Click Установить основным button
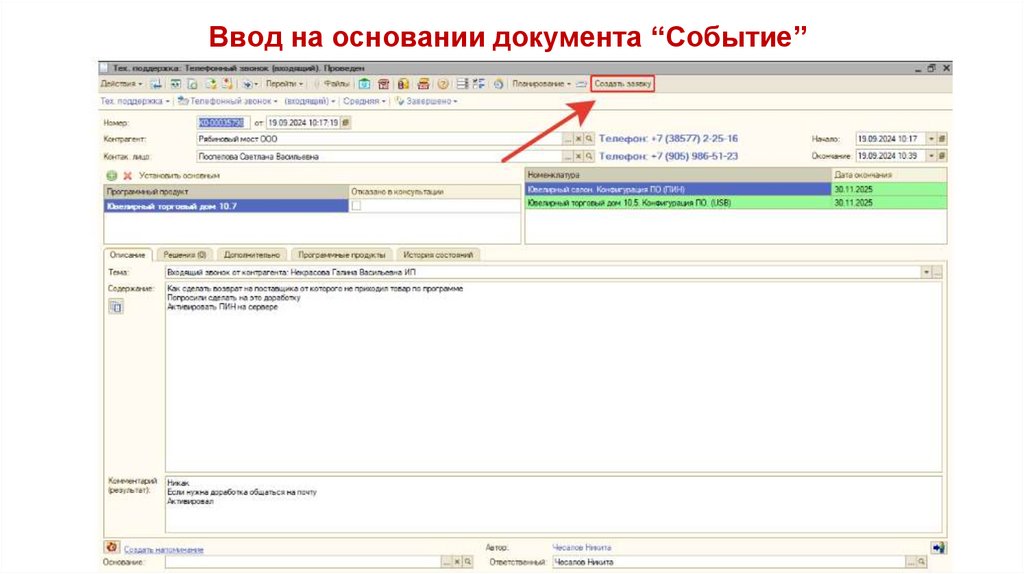This screenshot has width=1024, height=574. click(x=179, y=176)
